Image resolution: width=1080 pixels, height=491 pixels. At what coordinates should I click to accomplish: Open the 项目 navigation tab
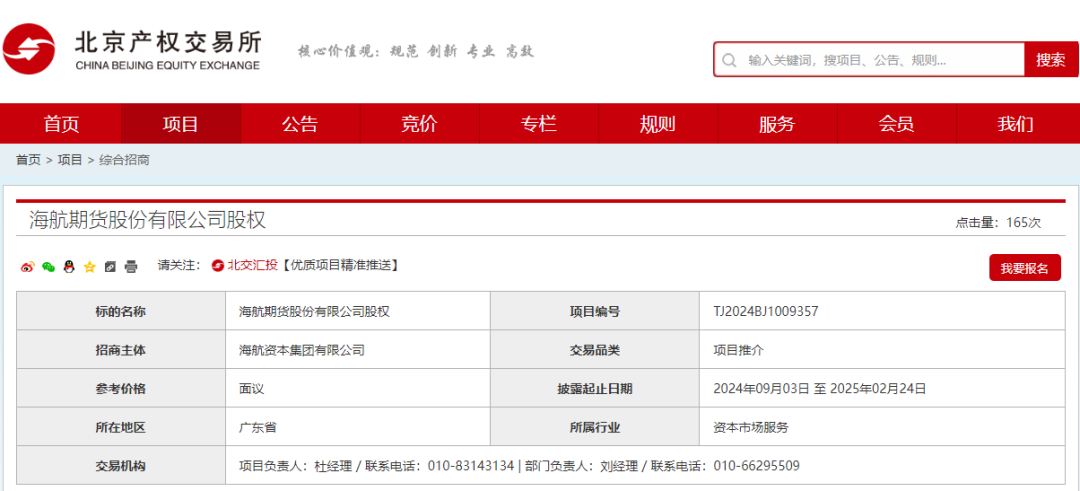[x=181, y=124]
